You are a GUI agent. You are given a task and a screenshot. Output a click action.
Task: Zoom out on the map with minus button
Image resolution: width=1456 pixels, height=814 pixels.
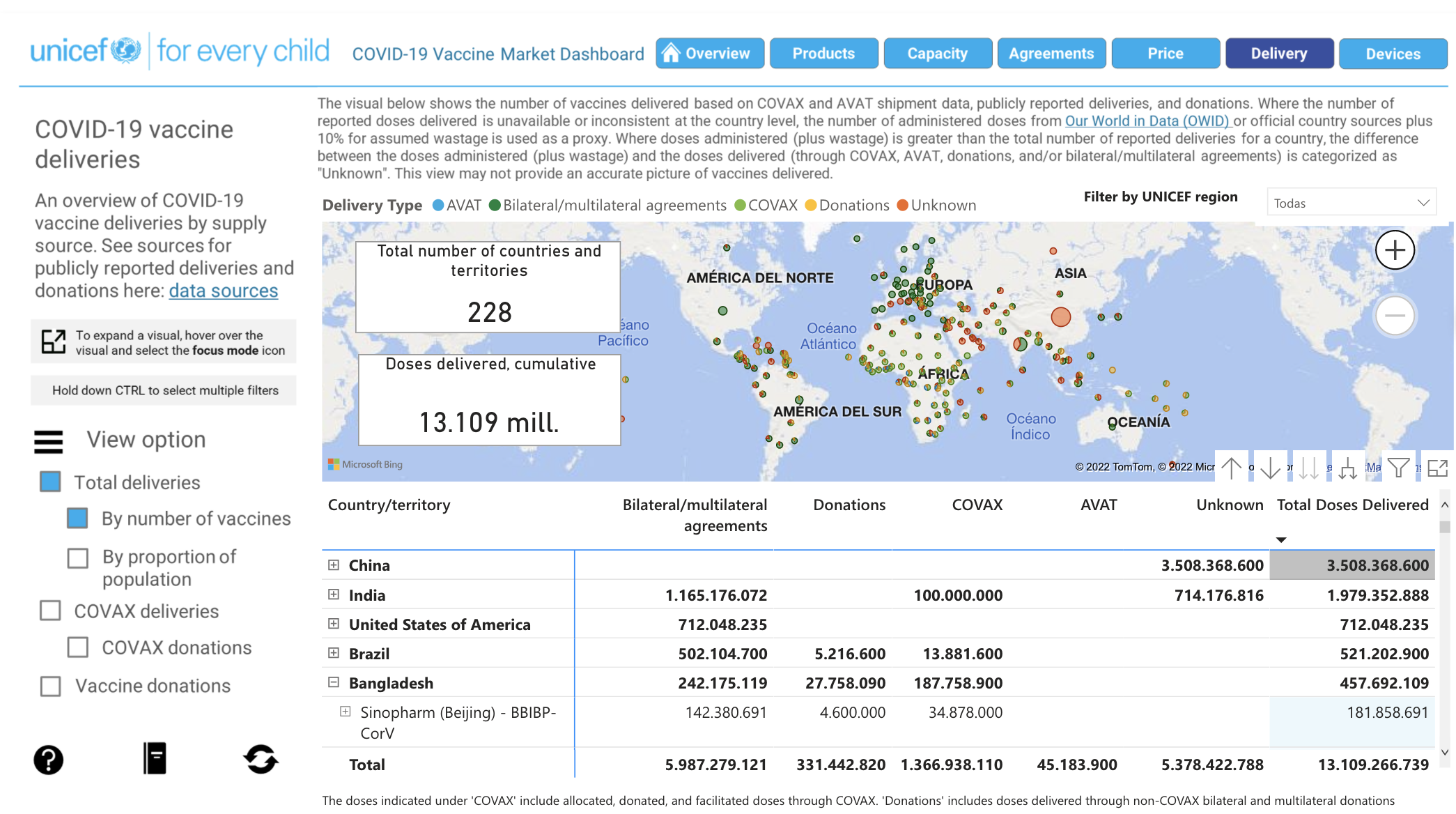point(1395,315)
